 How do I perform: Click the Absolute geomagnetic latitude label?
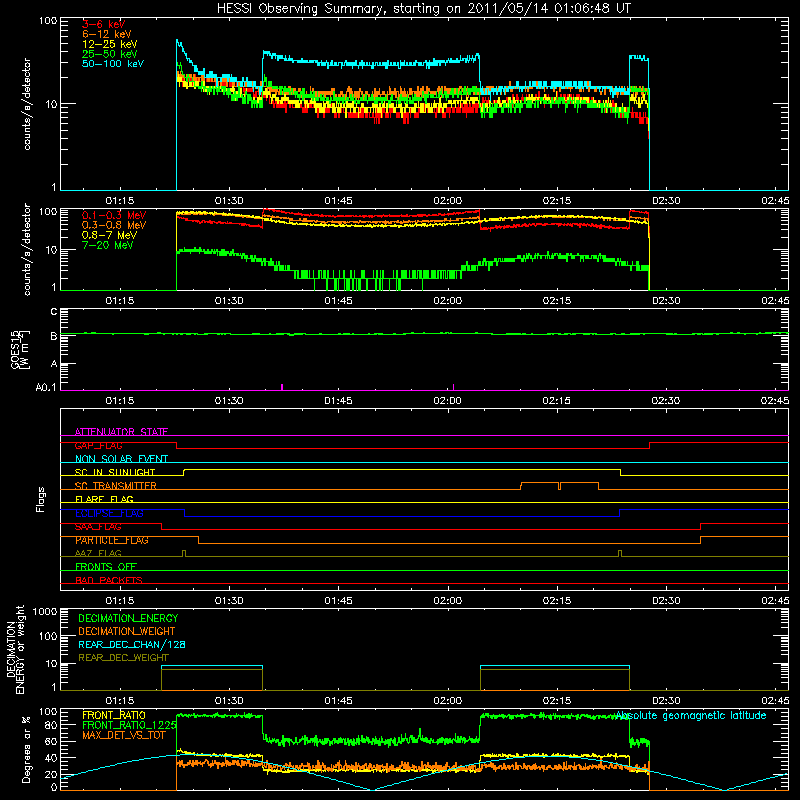[691, 715]
